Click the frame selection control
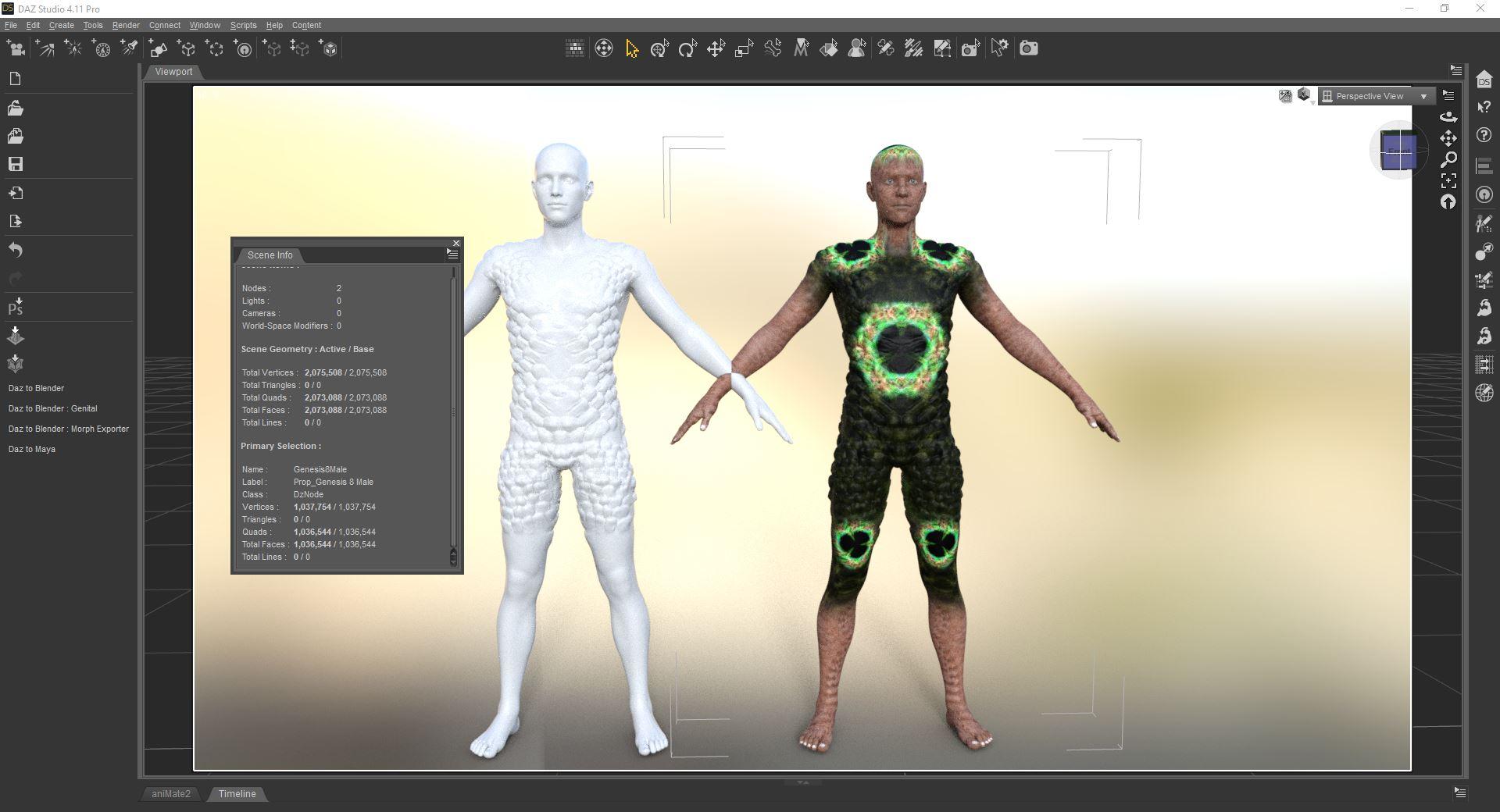The width and height of the screenshot is (1500, 812). (1448, 181)
